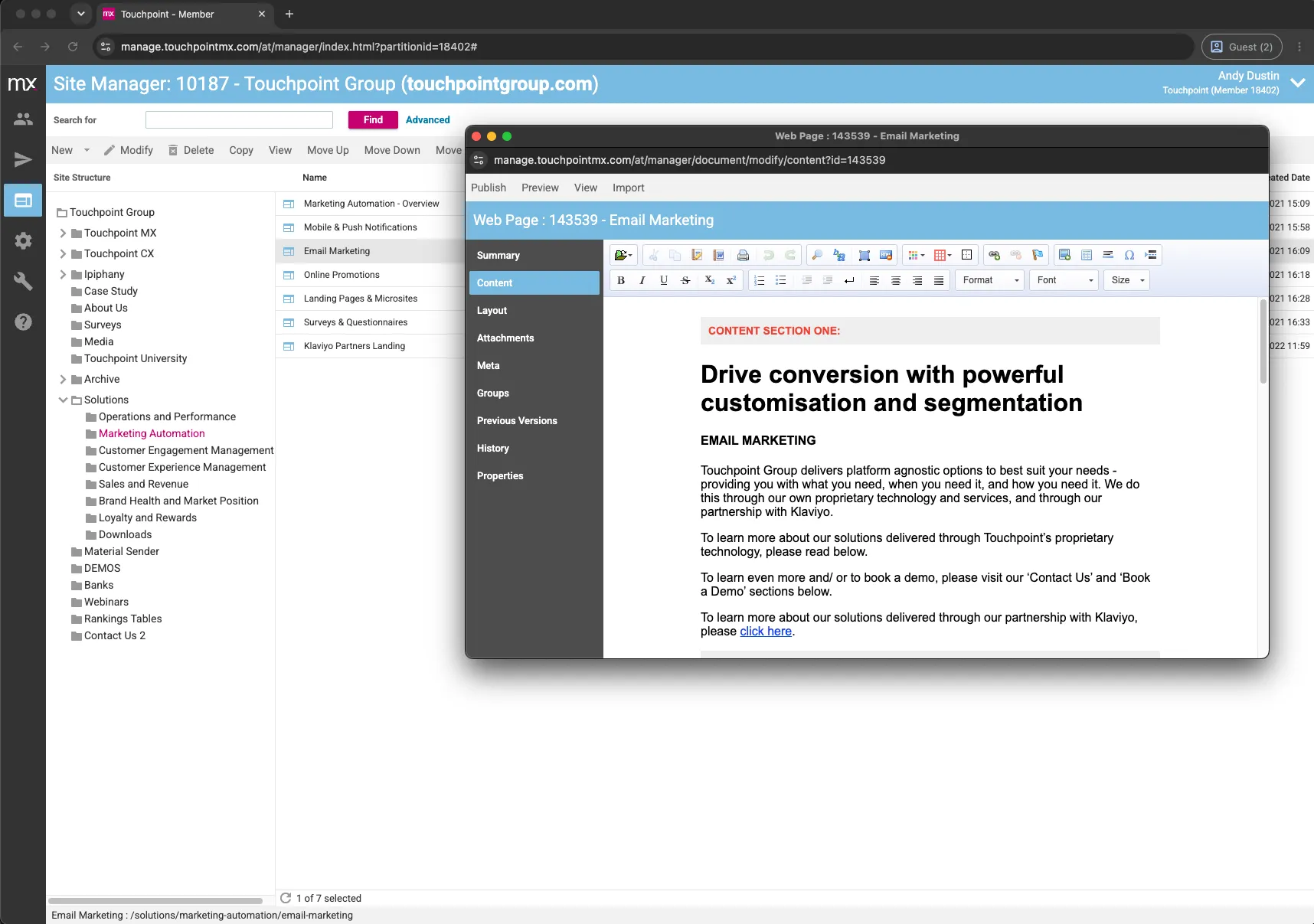
Task: Click the Search for input field
Action: click(x=239, y=119)
